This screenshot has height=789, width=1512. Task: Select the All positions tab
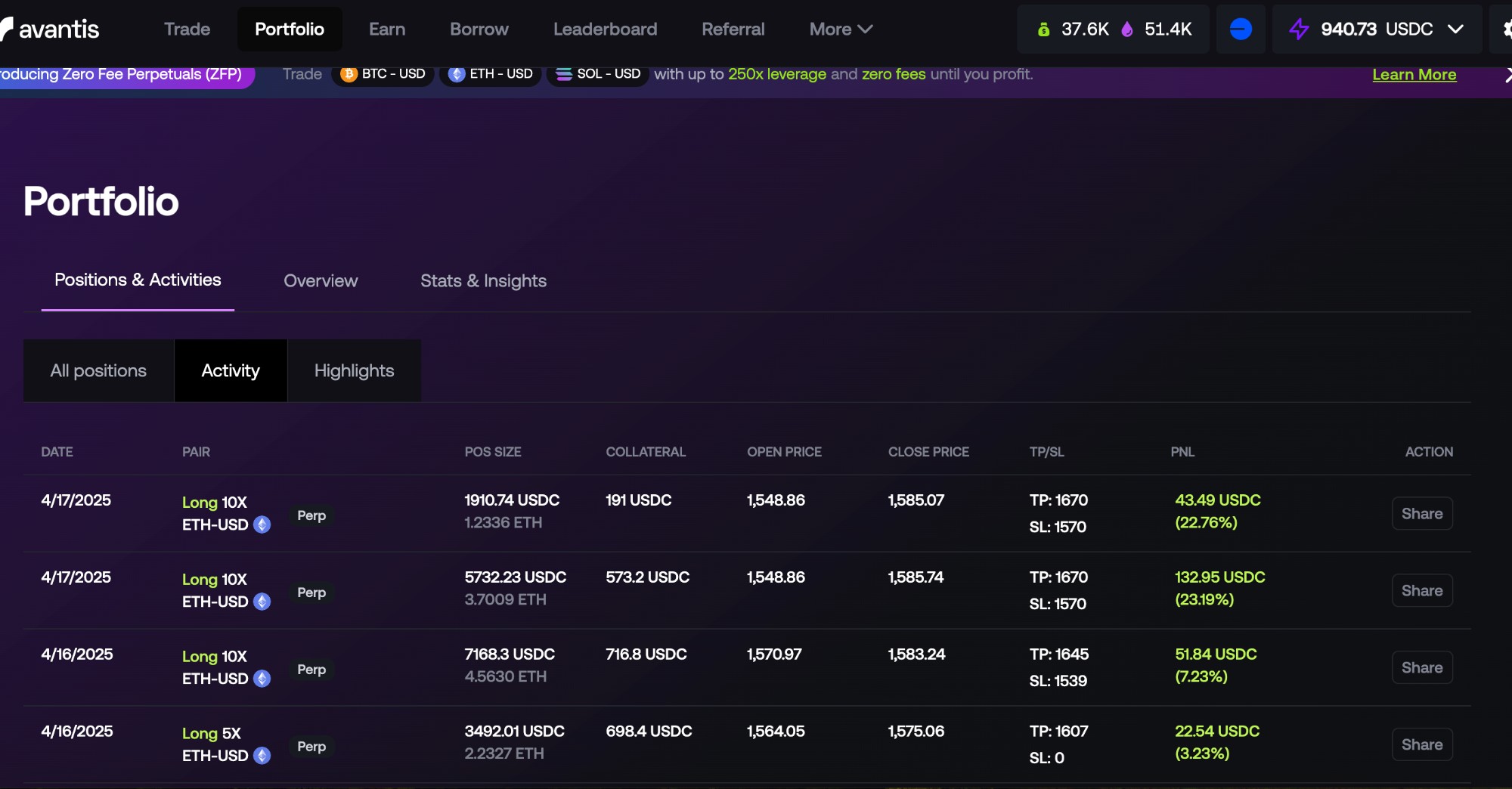[x=98, y=370]
